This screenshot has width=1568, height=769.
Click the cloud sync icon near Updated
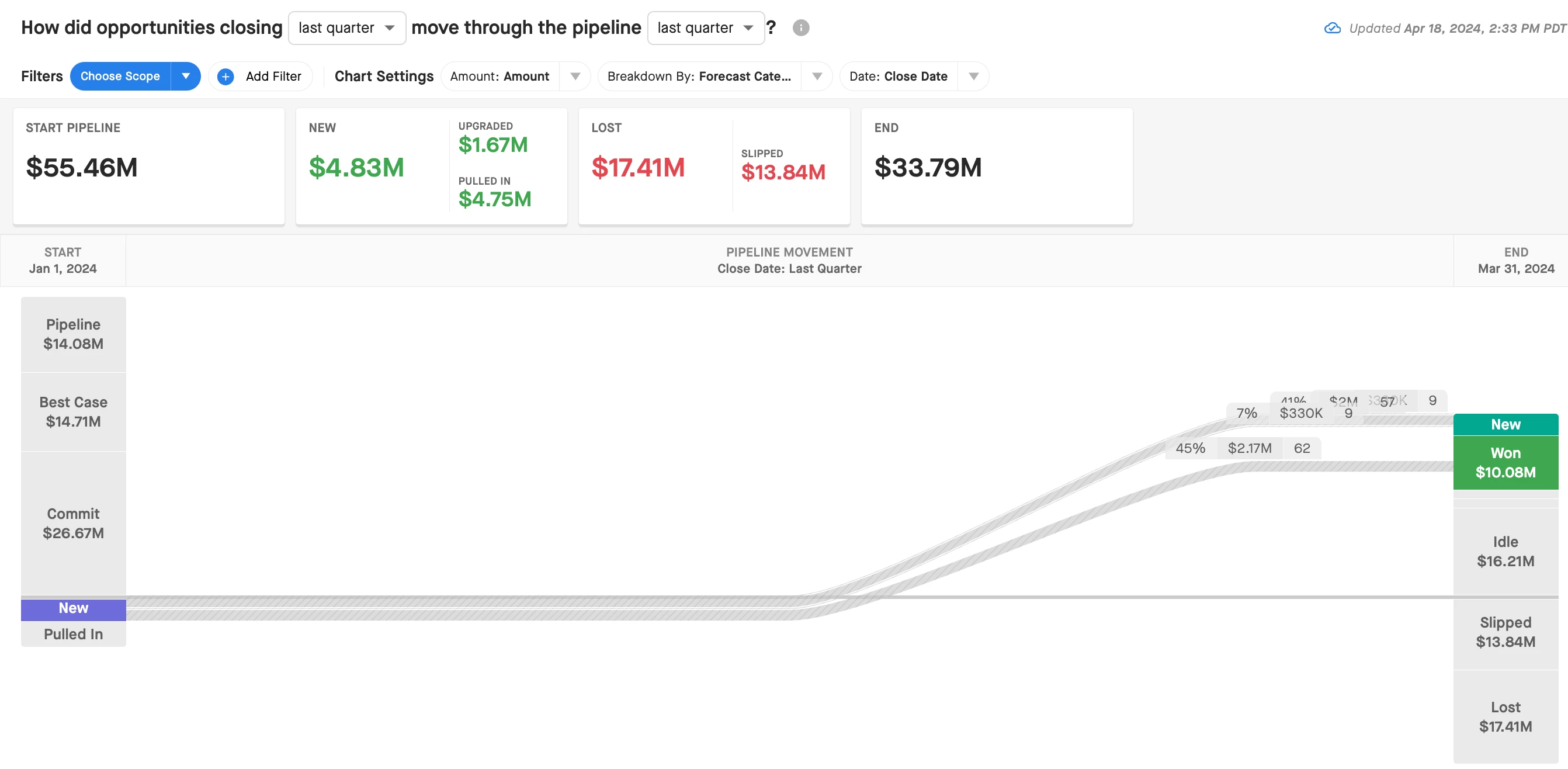[1332, 28]
